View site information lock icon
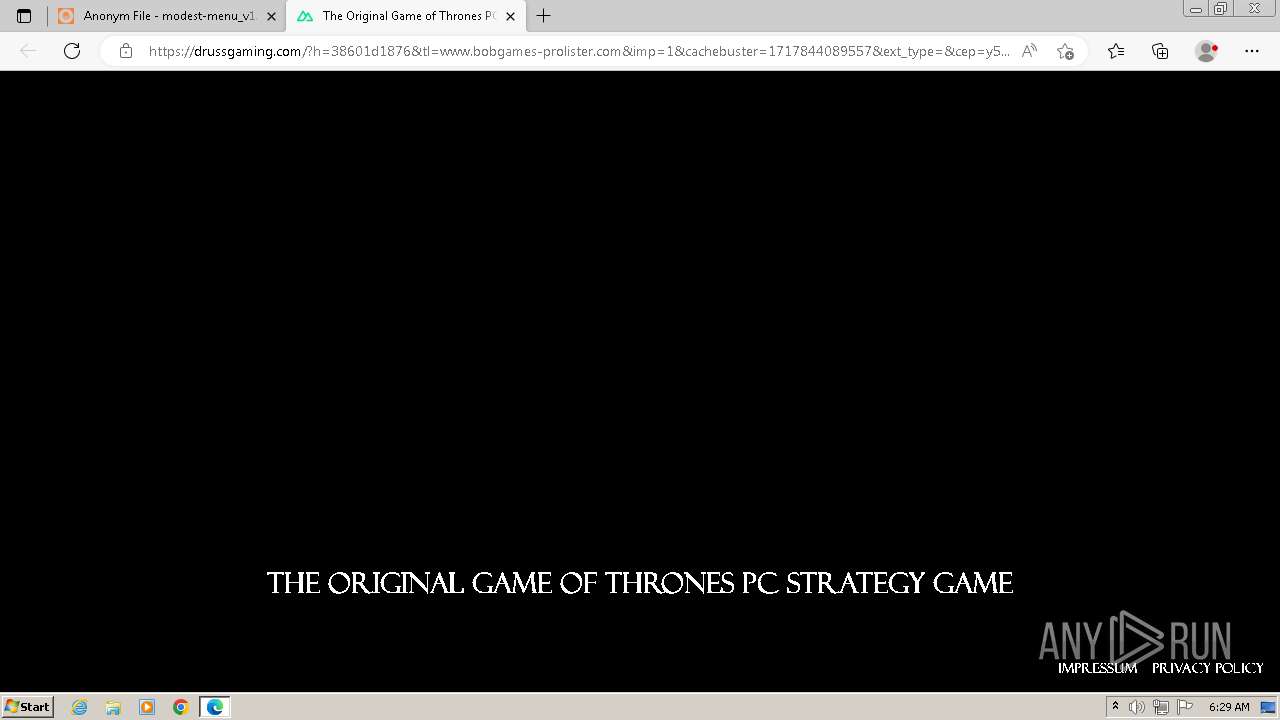The height and width of the screenshot is (720, 1280). (x=125, y=51)
